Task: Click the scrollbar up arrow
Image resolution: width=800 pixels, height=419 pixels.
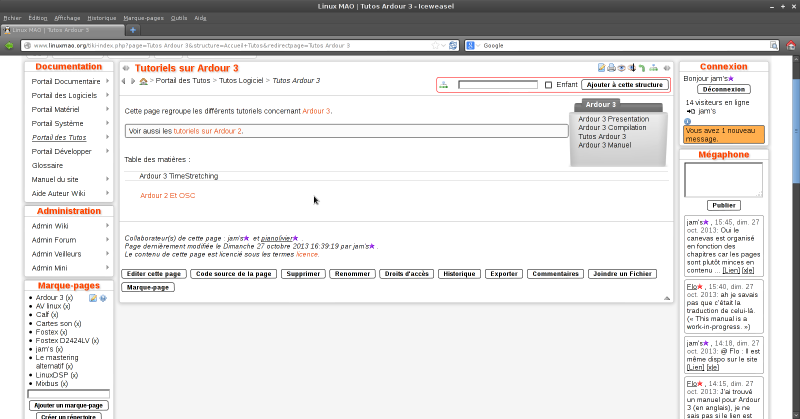Action: pos(796,59)
